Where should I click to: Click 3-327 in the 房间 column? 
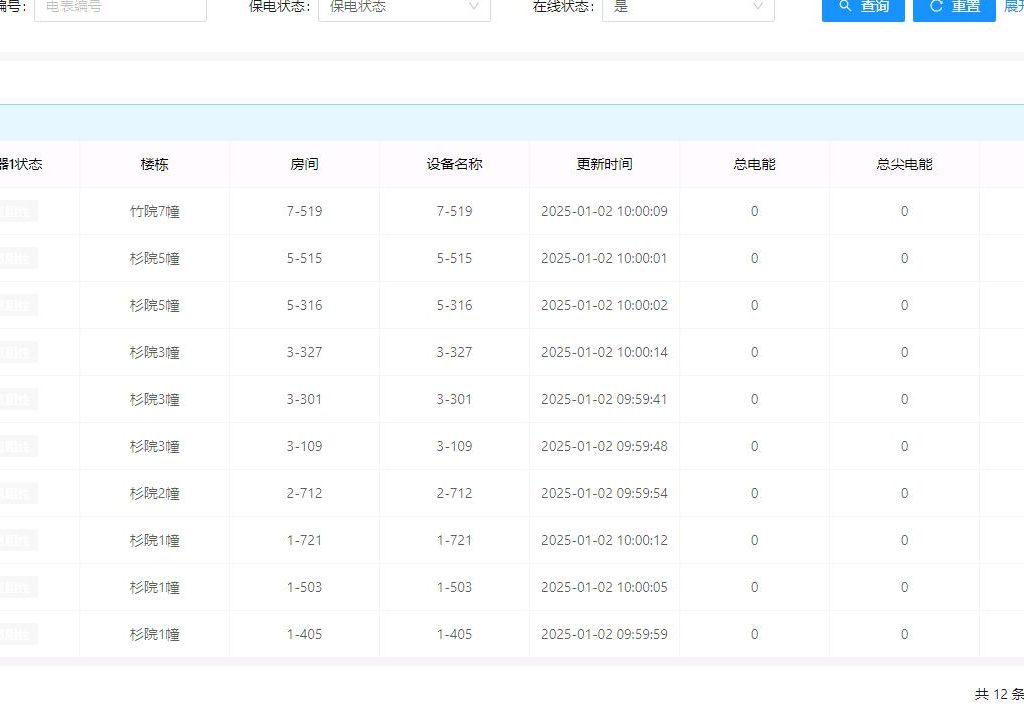coord(304,353)
